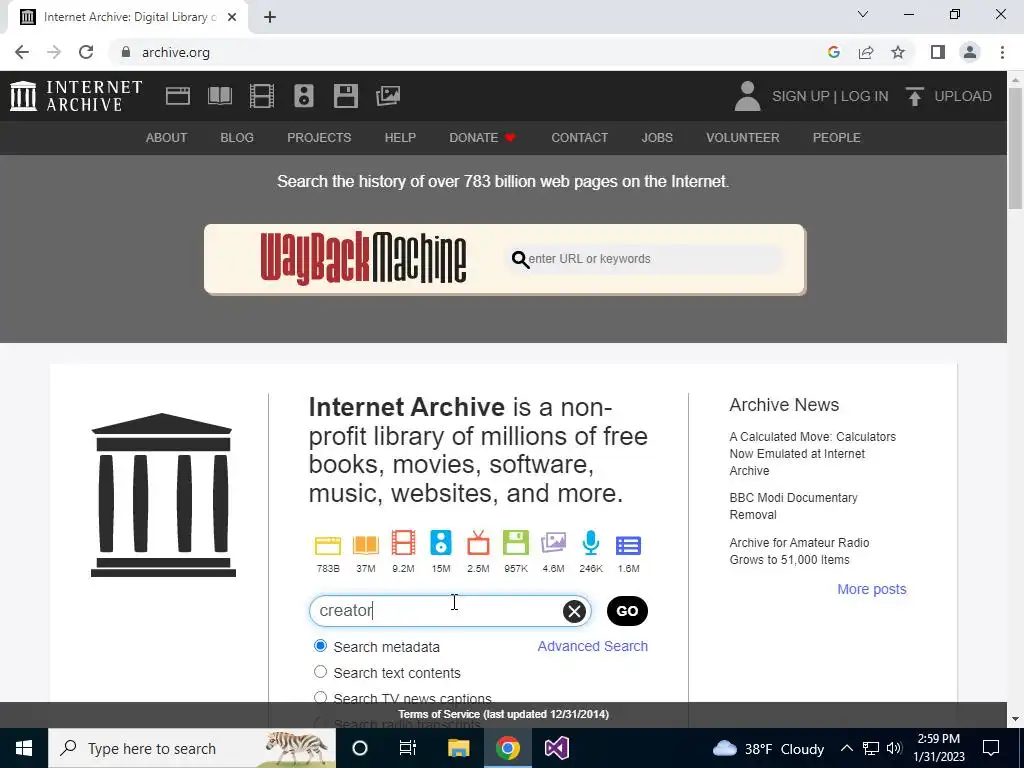Click the user avatar icon near Sign Up
This screenshot has width=1024, height=768.
(x=748, y=96)
